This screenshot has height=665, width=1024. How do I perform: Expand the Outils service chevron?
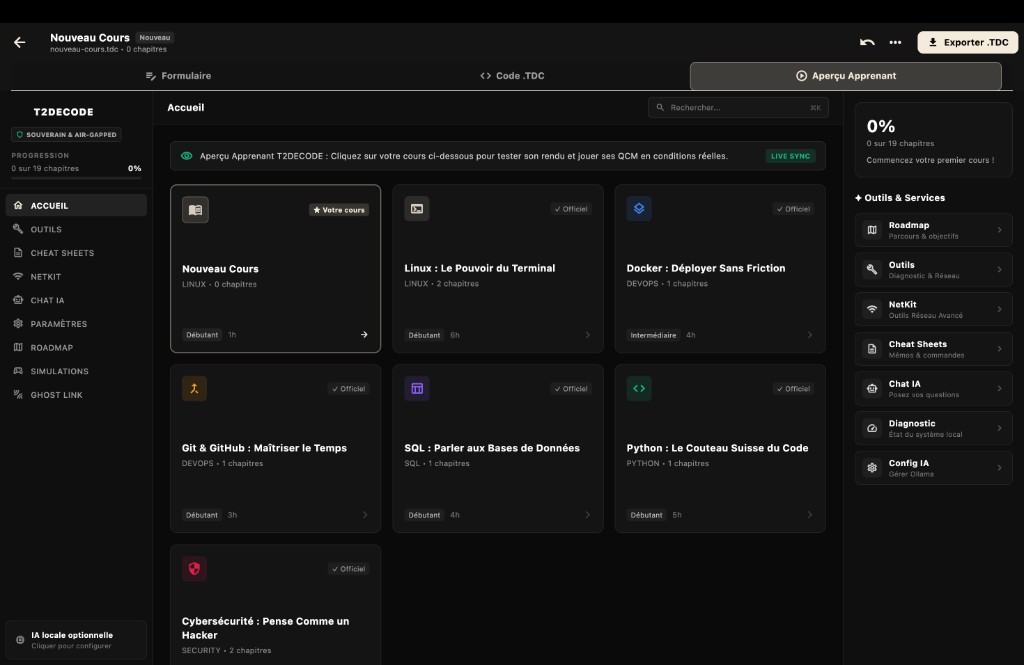[999, 269]
